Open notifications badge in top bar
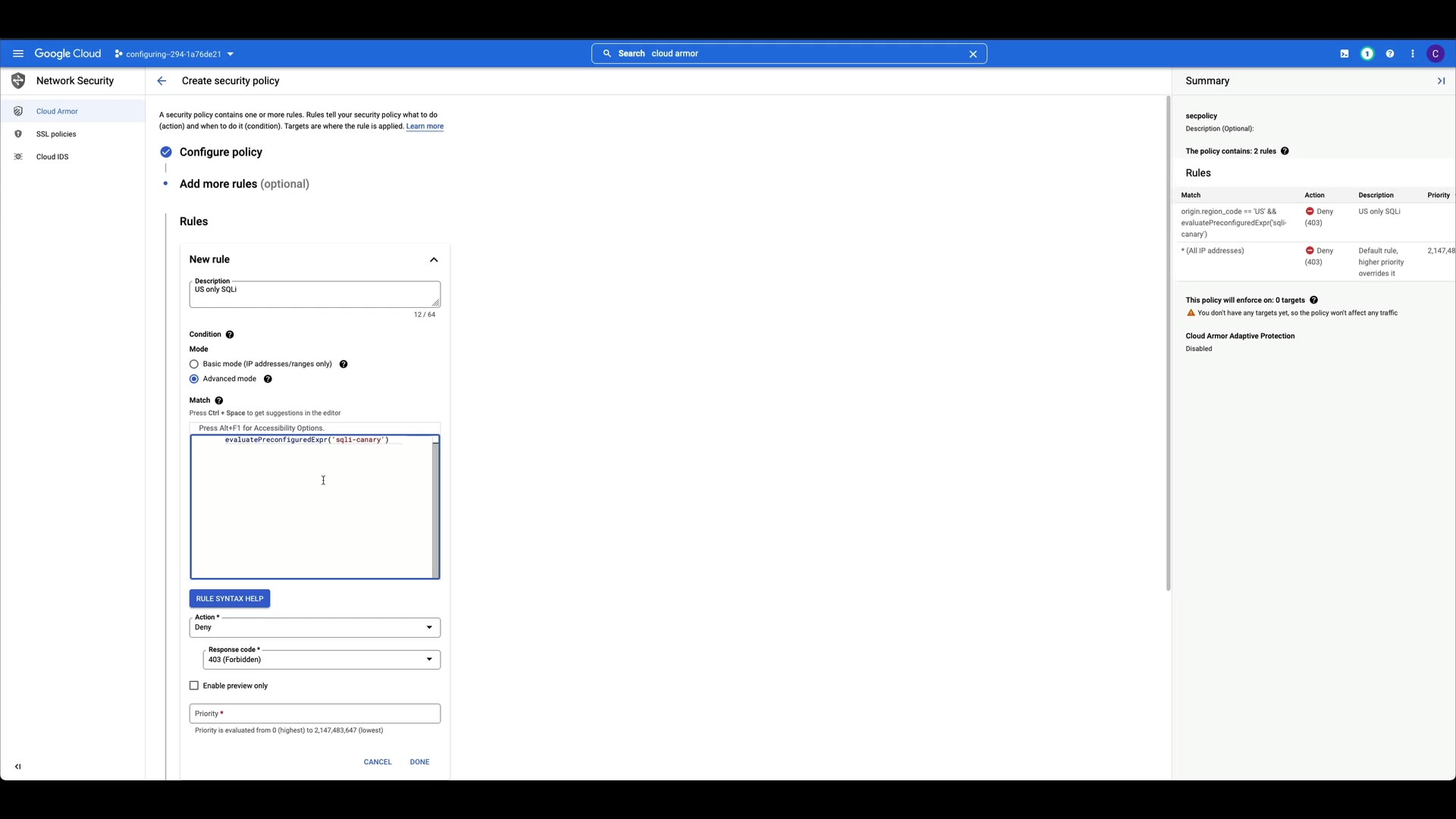Screen dimensions: 1456x819 (x=1367, y=54)
